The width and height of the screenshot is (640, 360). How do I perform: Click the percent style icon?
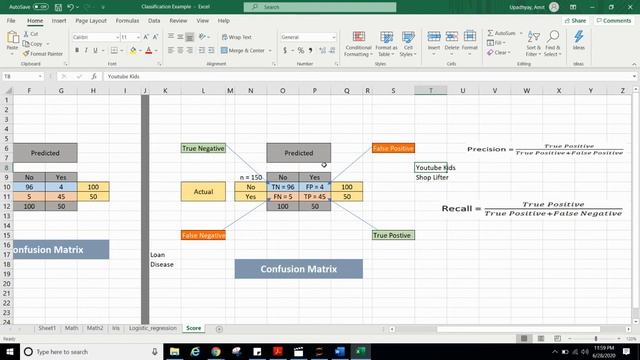pyautogui.click(x=301, y=50)
